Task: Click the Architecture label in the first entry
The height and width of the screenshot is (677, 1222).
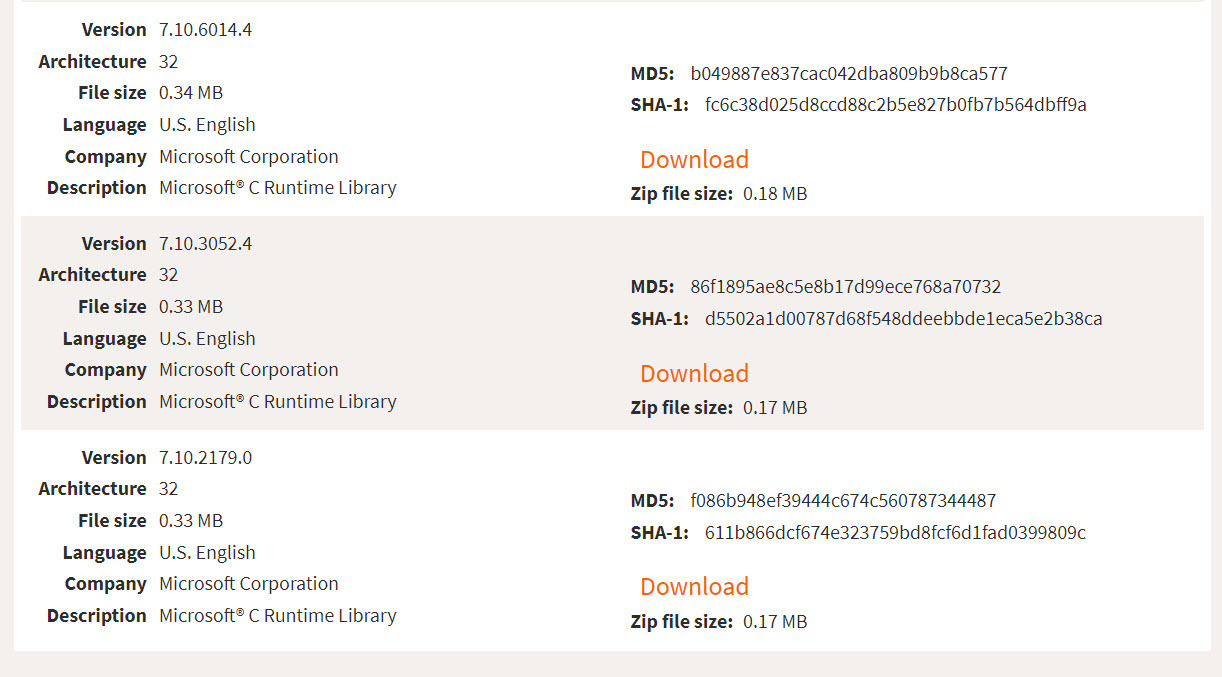Action: coord(92,62)
